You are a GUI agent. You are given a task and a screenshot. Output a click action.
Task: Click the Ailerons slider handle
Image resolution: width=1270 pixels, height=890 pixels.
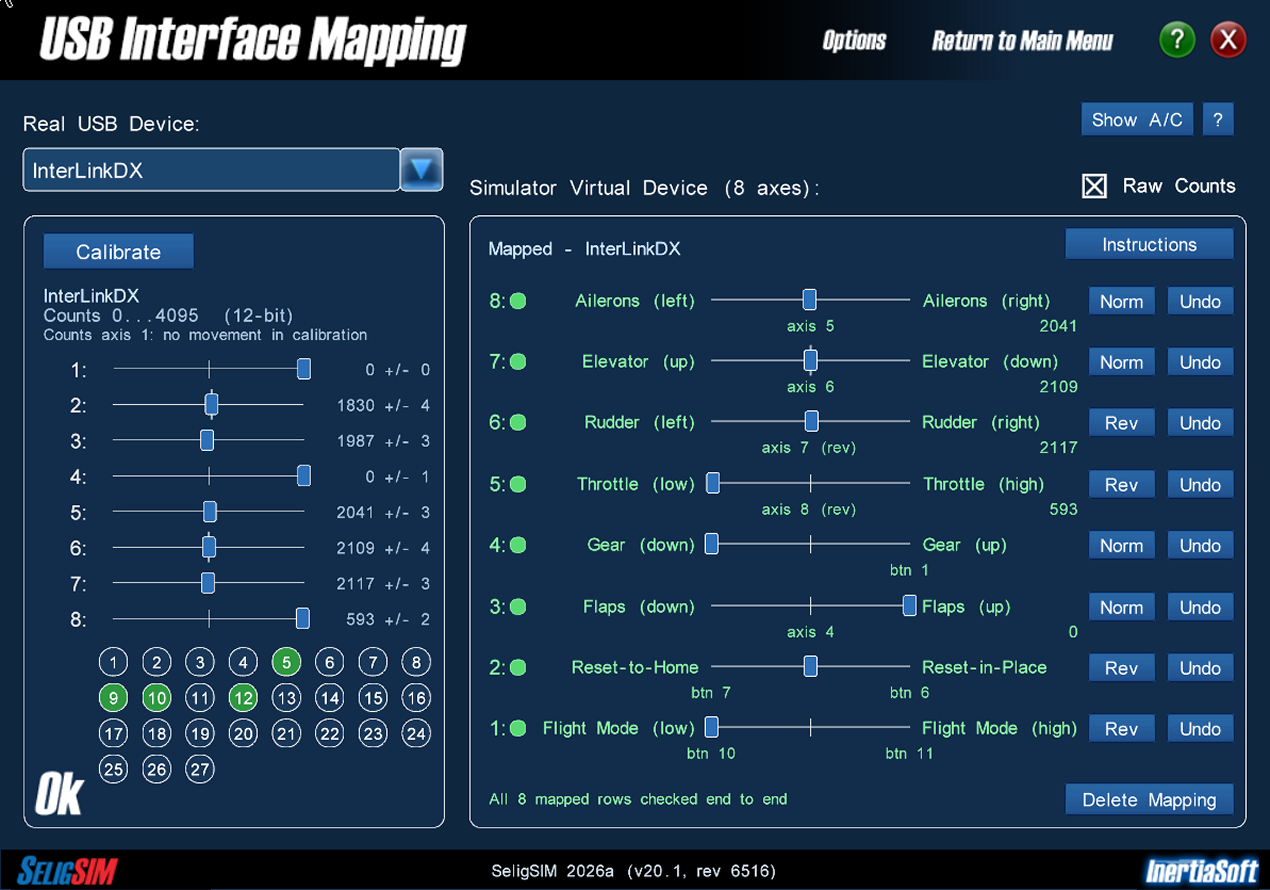810,300
